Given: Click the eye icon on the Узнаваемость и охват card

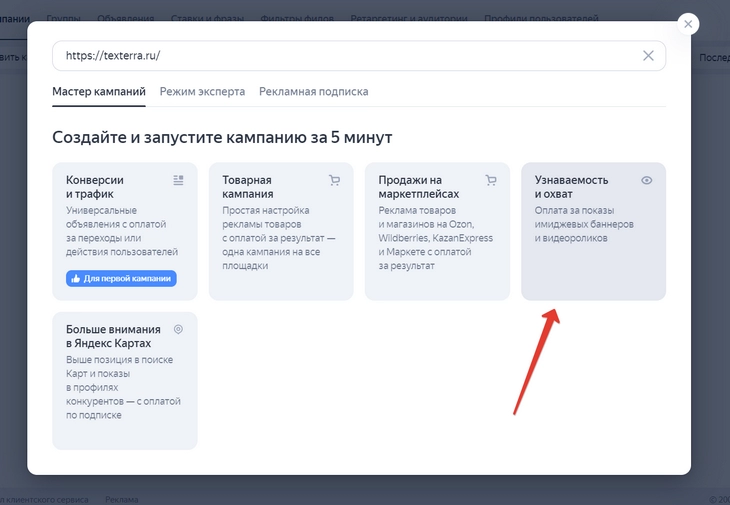Looking at the screenshot, I should coord(647,180).
